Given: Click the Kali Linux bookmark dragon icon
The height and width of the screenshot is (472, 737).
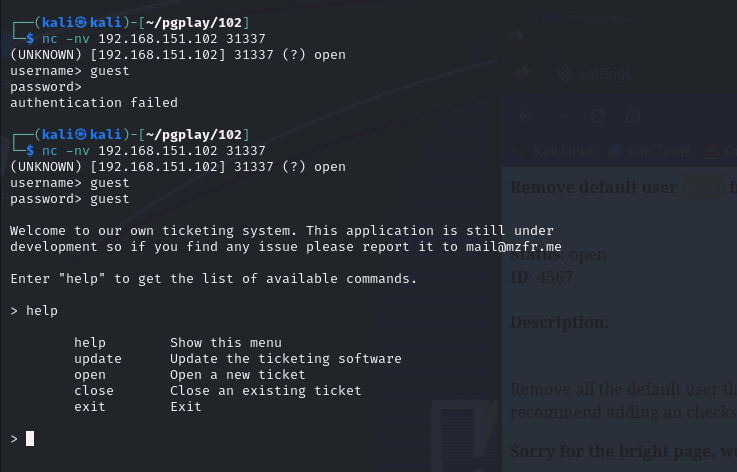Looking at the screenshot, I should pos(522,151).
